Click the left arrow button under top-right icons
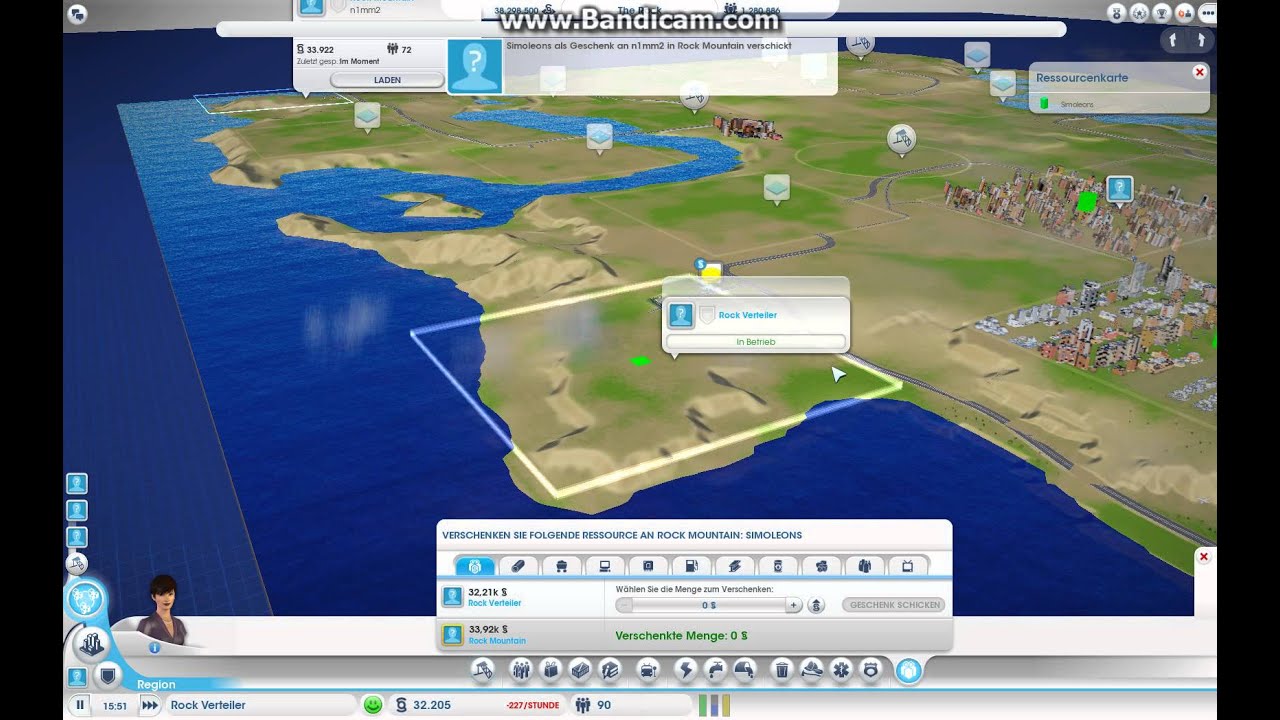 (x=1172, y=41)
